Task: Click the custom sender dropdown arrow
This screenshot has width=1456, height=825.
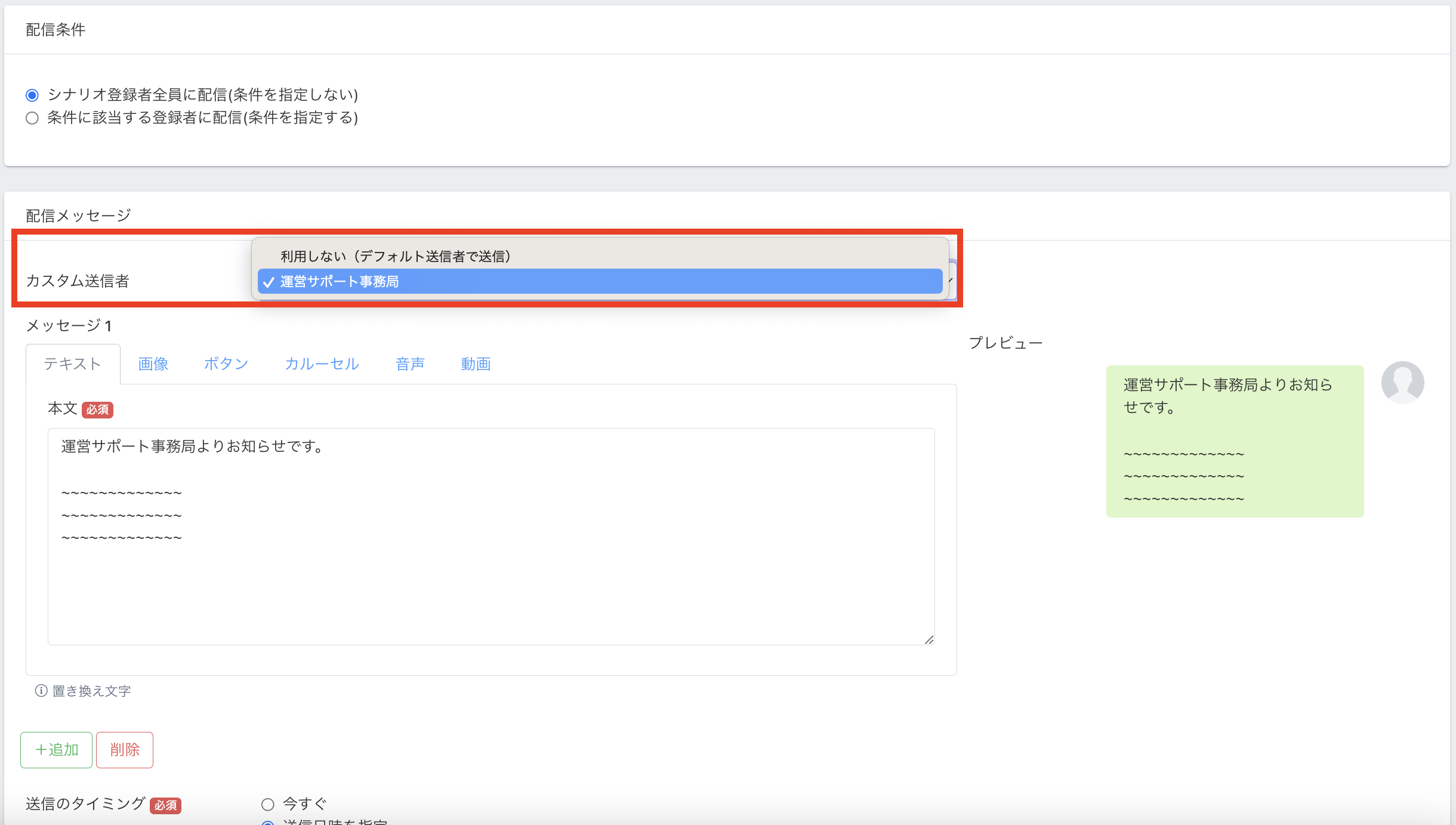Action: click(951, 281)
